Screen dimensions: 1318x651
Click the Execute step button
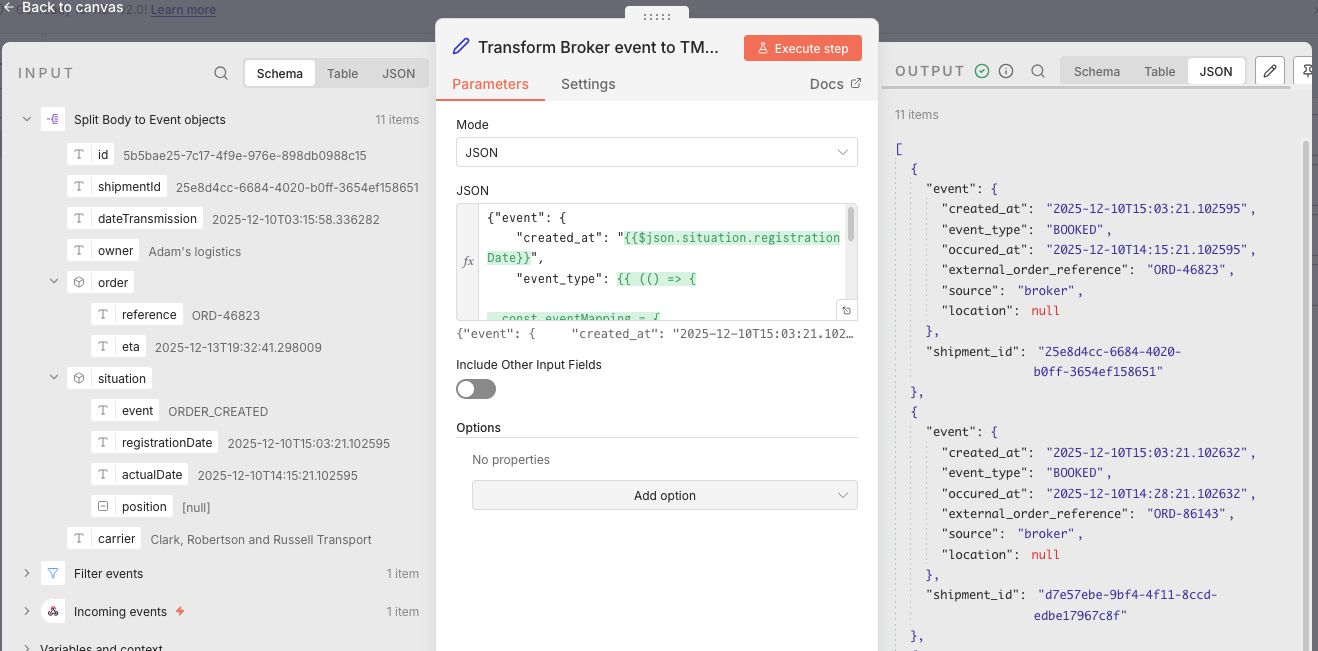[802, 48]
